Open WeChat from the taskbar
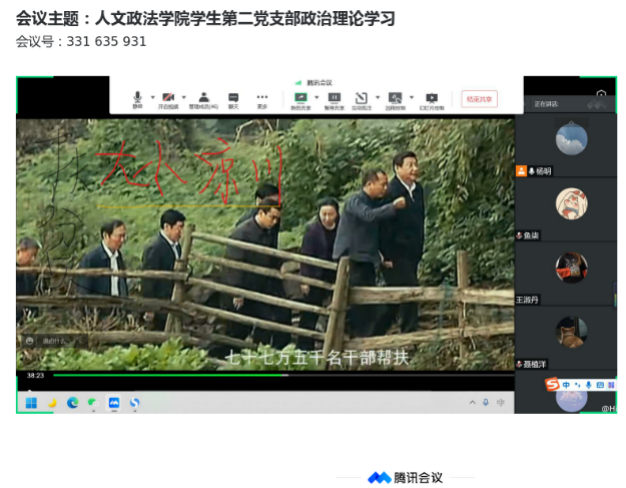The height and width of the screenshot is (488, 626). click(x=93, y=403)
